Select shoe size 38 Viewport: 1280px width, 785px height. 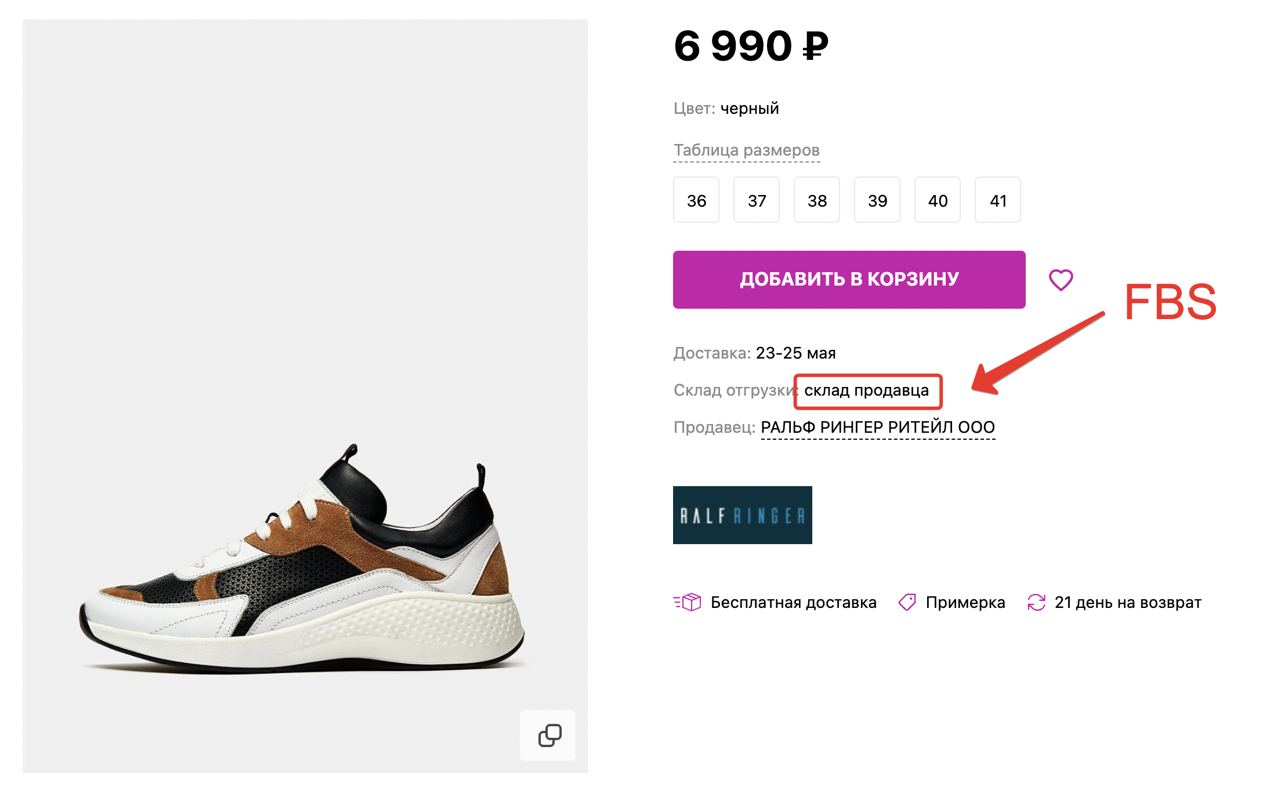(817, 200)
